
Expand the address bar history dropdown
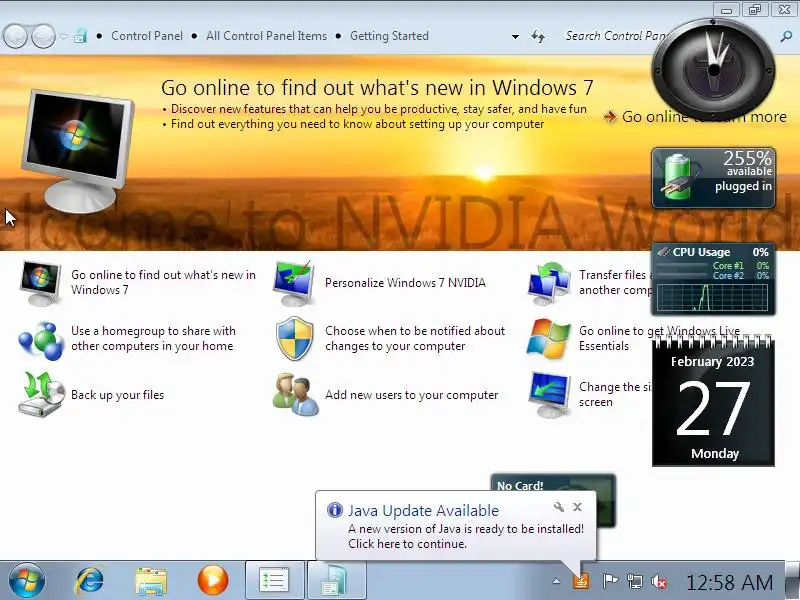tap(515, 37)
